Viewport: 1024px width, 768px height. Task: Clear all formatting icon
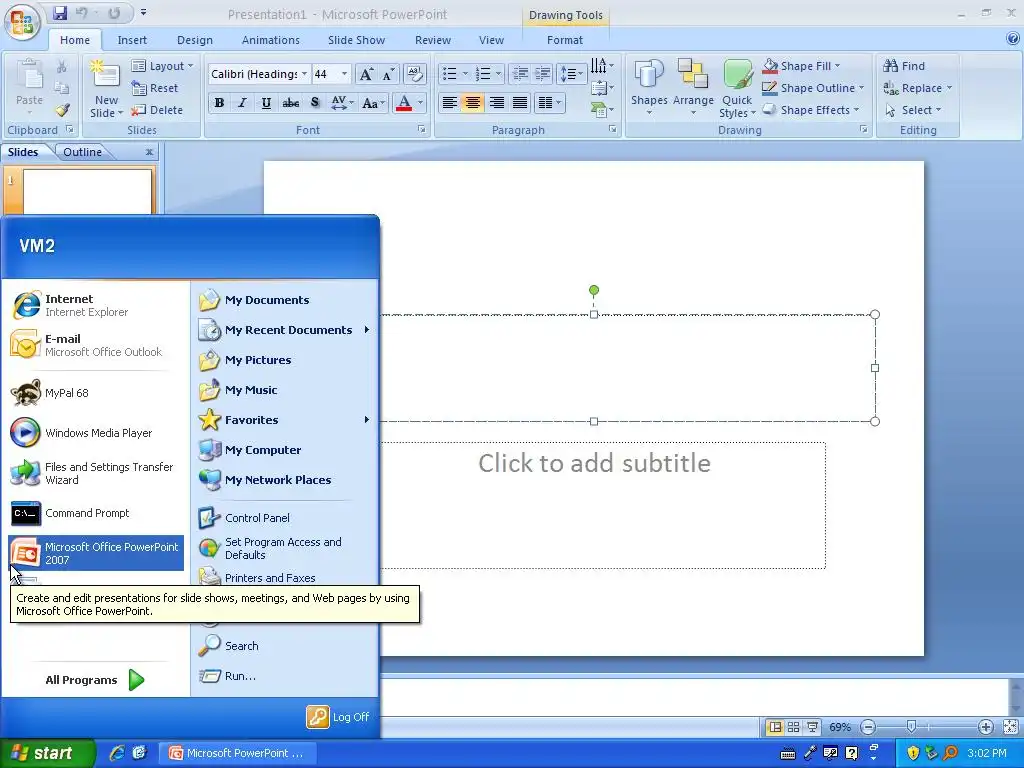pos(415,74)
